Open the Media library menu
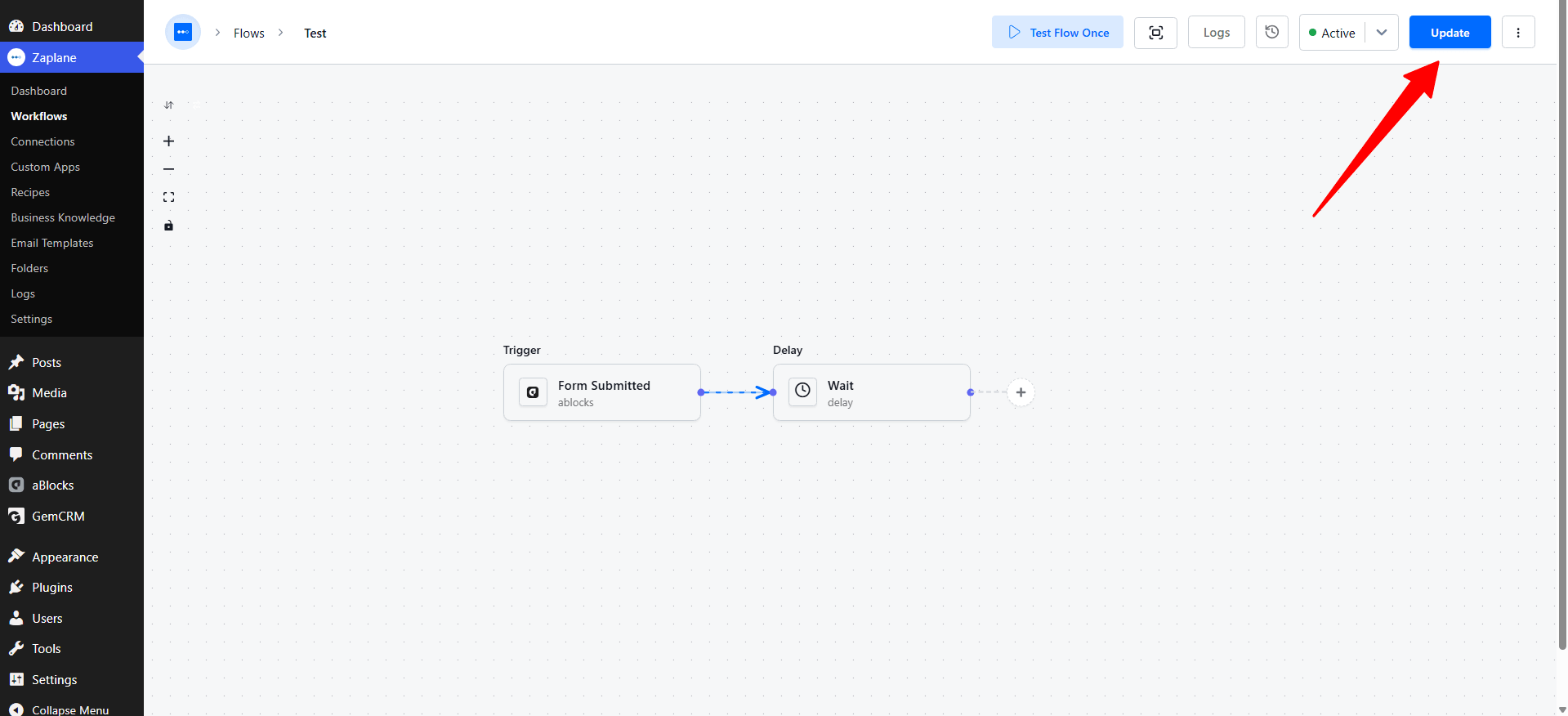Image resolution: width=1568 pixels, height=716 pixels. tap(72, 393)
